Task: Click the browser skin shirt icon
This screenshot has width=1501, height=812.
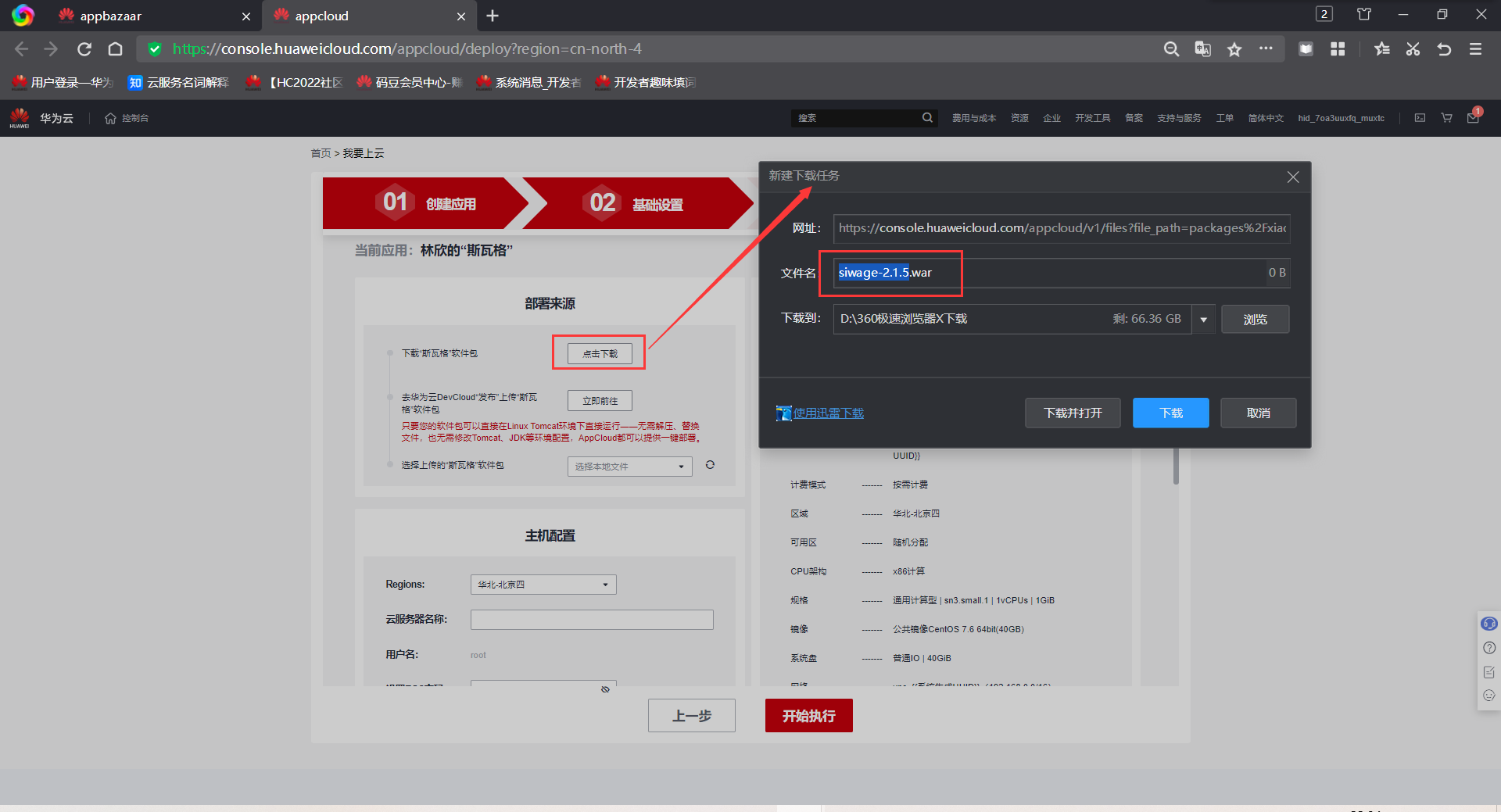Action: pos(1364,15)
